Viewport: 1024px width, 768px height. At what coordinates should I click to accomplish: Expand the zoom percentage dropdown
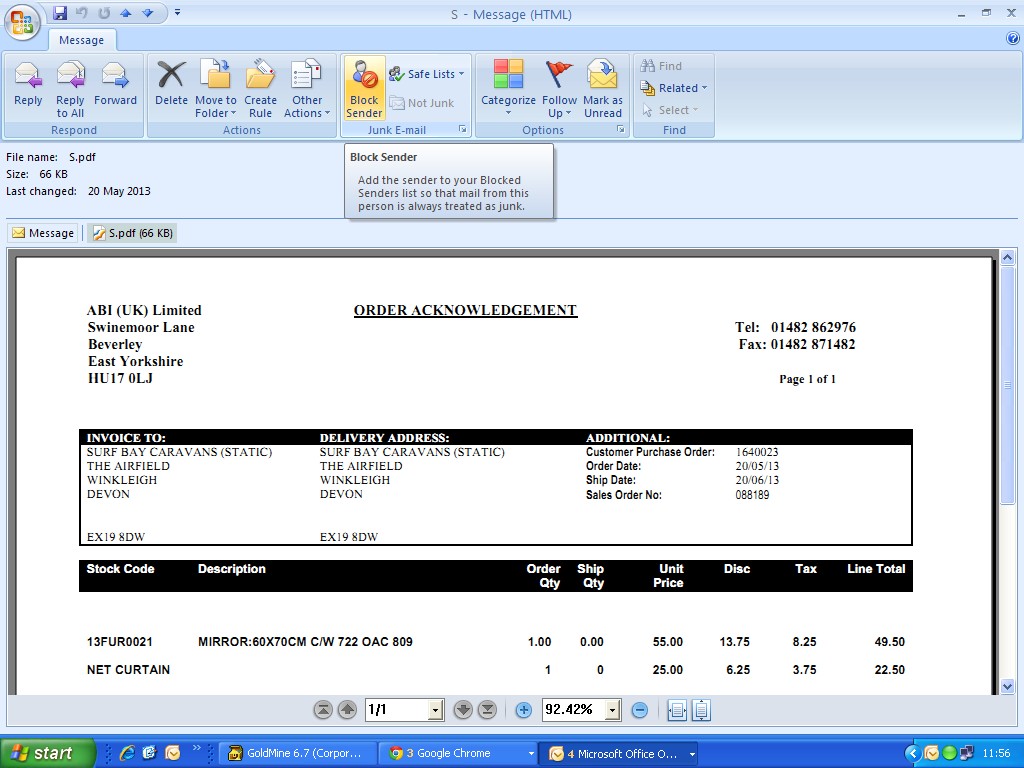tap(612, 710)
